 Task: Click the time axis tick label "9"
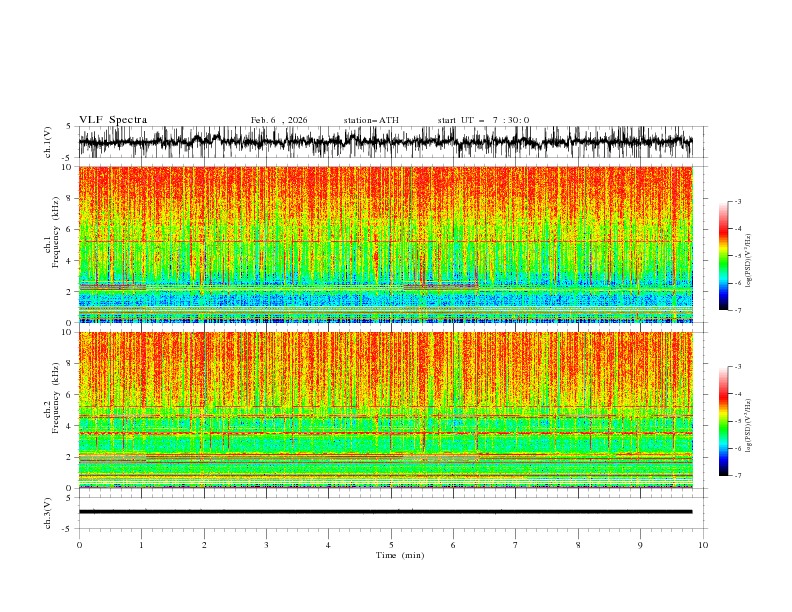tap(640, 545)
